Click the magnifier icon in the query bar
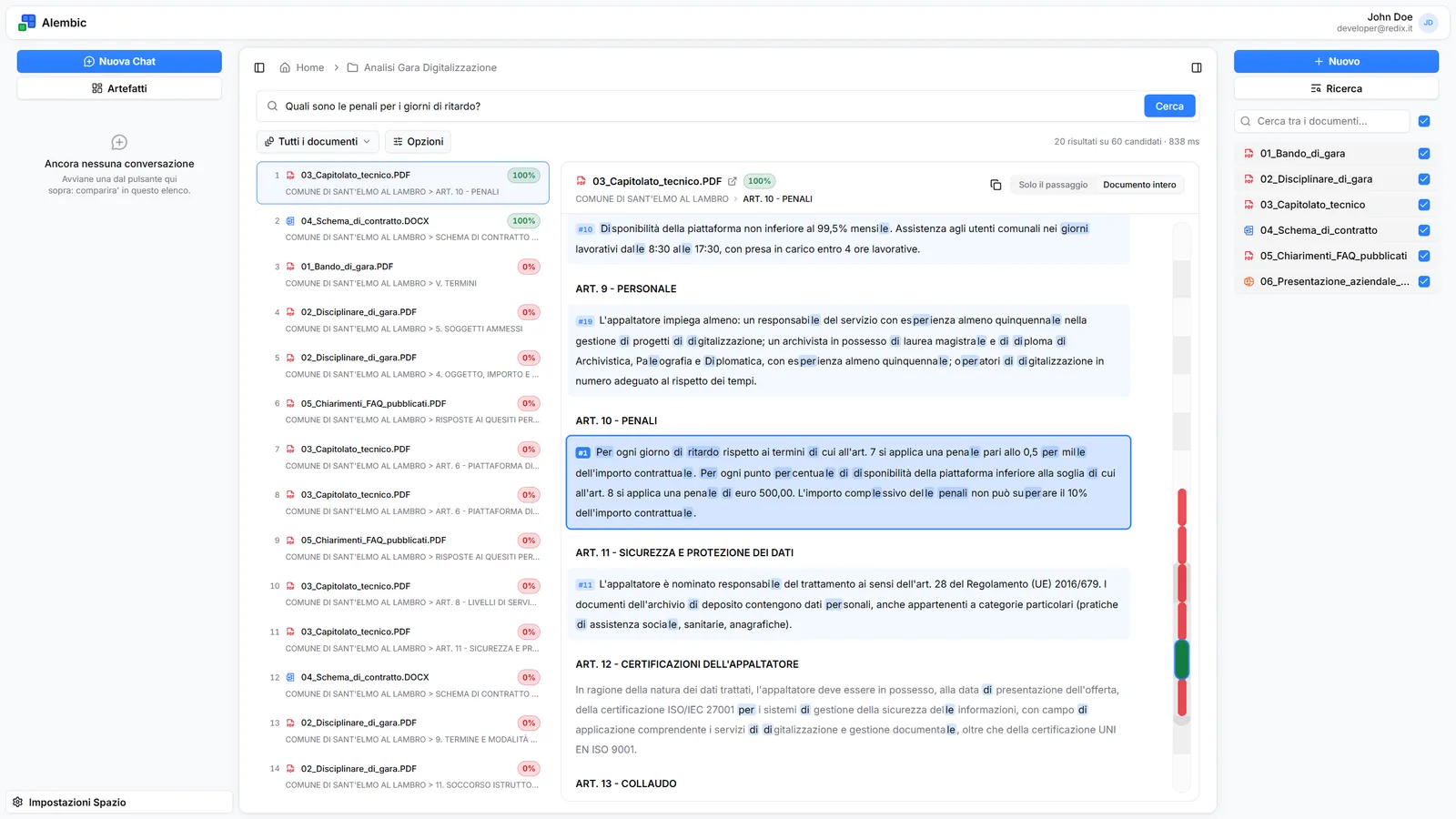The image size is (1456, 819). (272, 106)
